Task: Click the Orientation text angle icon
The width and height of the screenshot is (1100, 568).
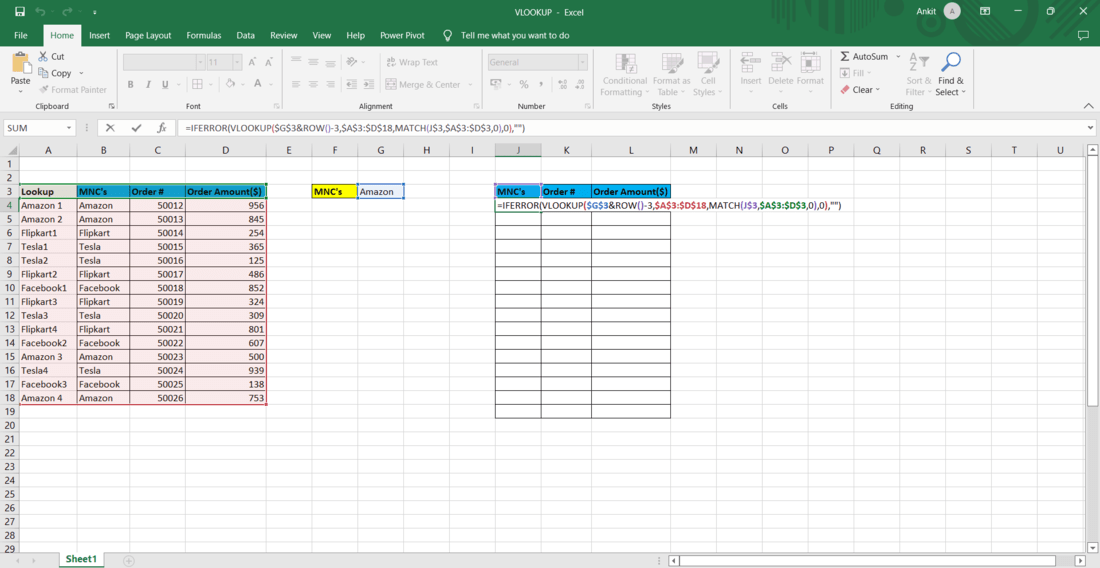Action: click(x=353, y=62)
